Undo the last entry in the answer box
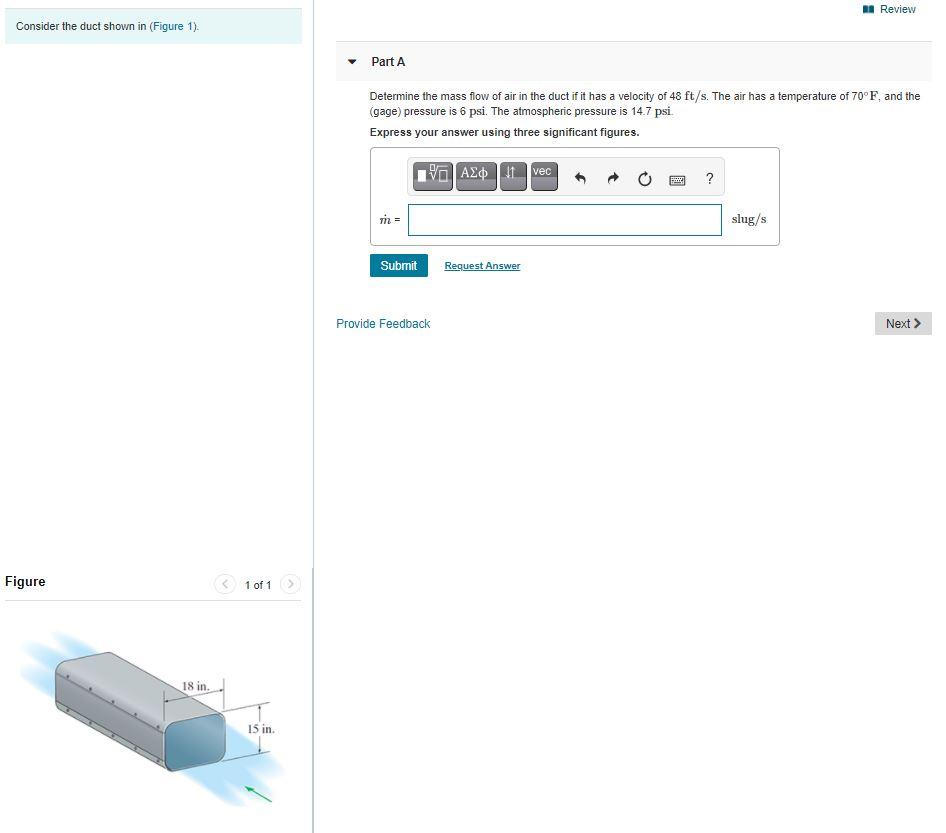This screenshot has height=833, width=946. [x=580, y=178]
